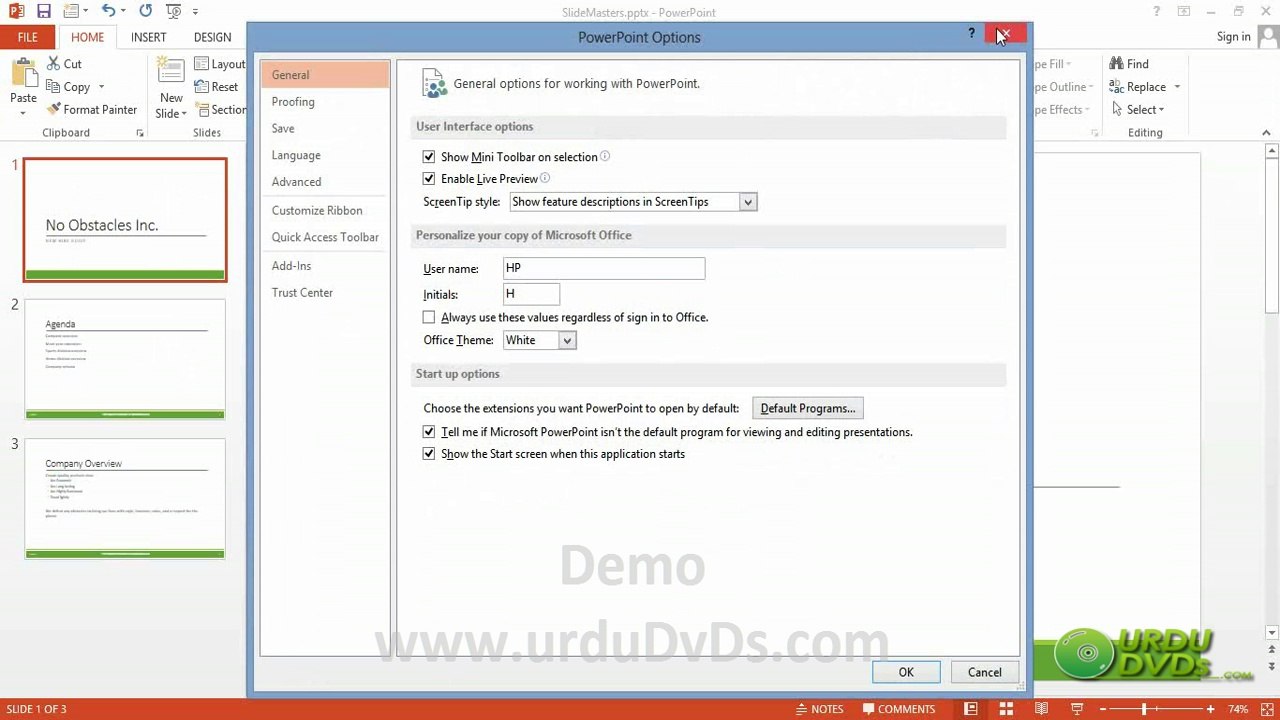Expand the Paste options arrow

click(x=23, y=113)
